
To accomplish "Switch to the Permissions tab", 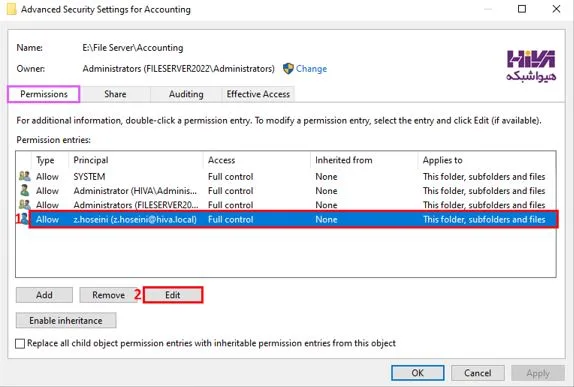I will pos(44,94).
